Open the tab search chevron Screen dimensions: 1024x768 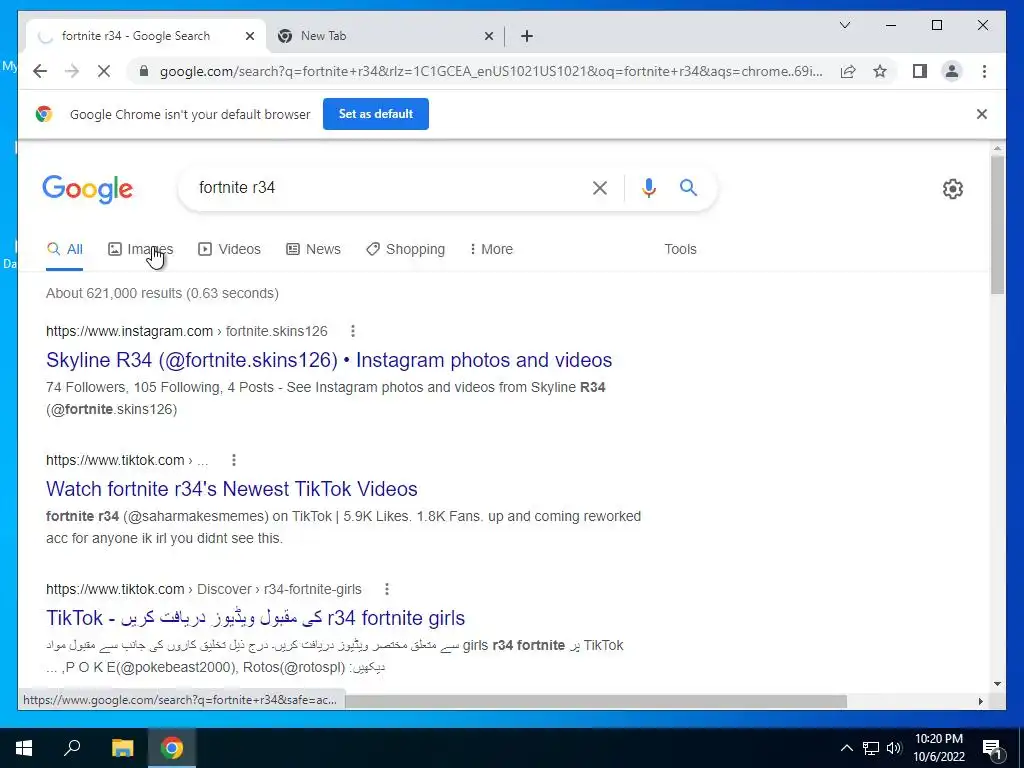844,25
